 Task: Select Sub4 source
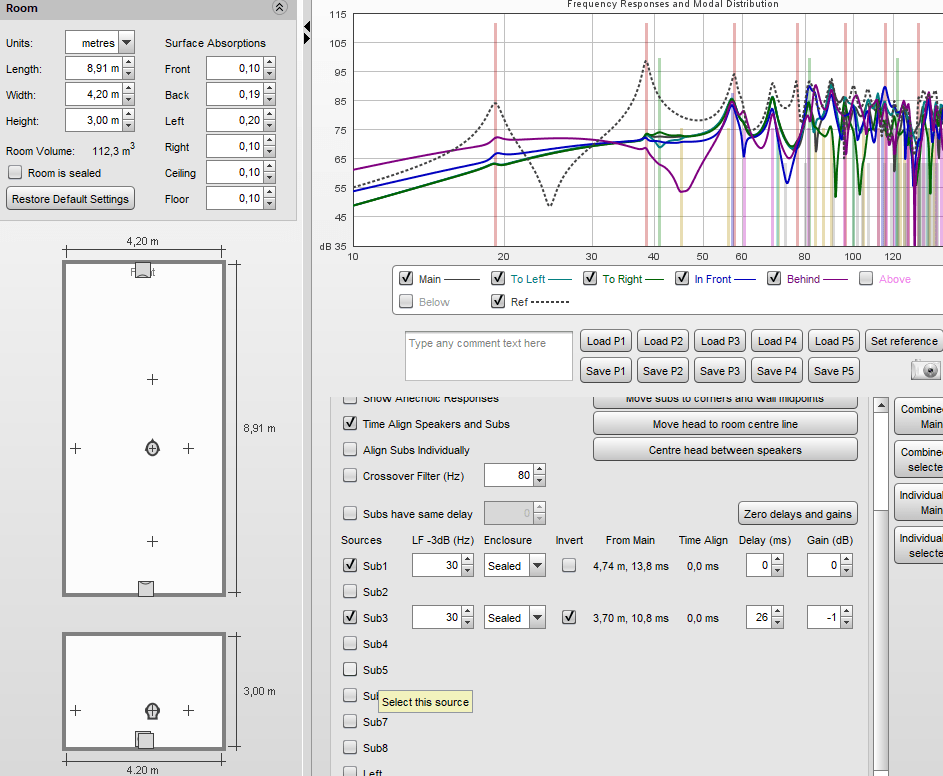pyautogui.click(x=349, y=643)
